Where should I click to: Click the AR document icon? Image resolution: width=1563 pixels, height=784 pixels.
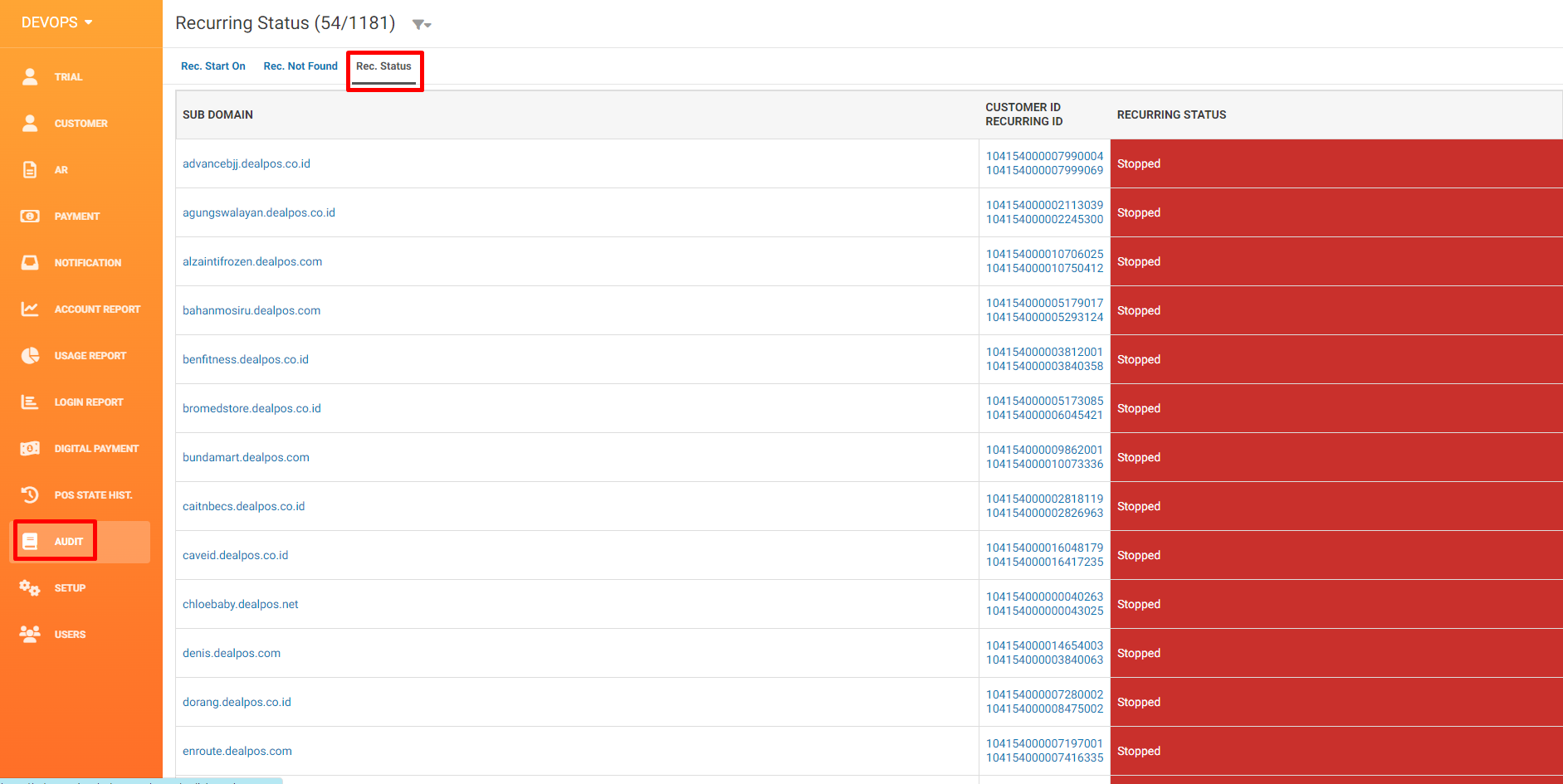(30, 169)
